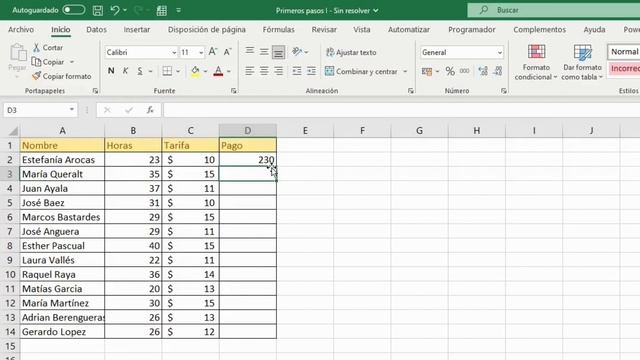Click the table icon in quick access toolbar
640x360 pixels.
pyautogui.click(x=162, y=10)
